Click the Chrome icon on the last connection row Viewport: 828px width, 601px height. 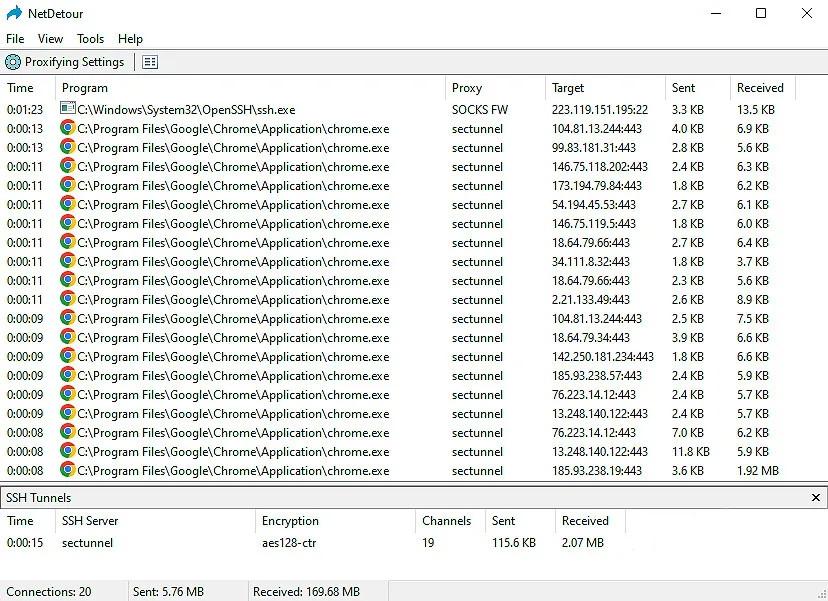[67, 470]
